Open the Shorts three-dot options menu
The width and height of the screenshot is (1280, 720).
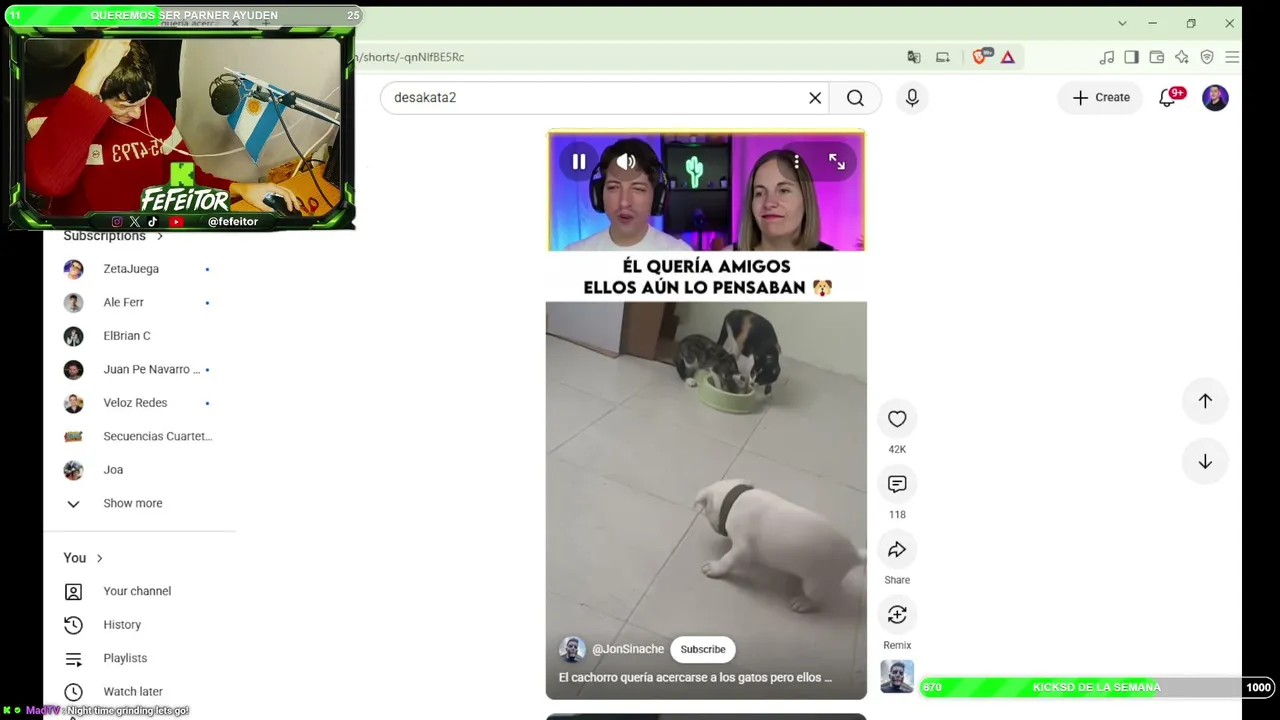click(796, 162)
